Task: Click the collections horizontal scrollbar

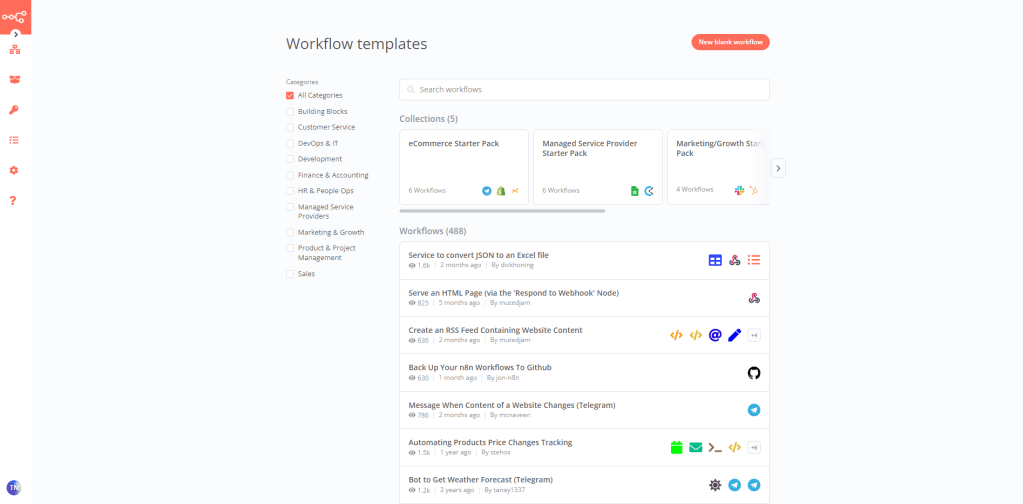Action: click(502, 211)
